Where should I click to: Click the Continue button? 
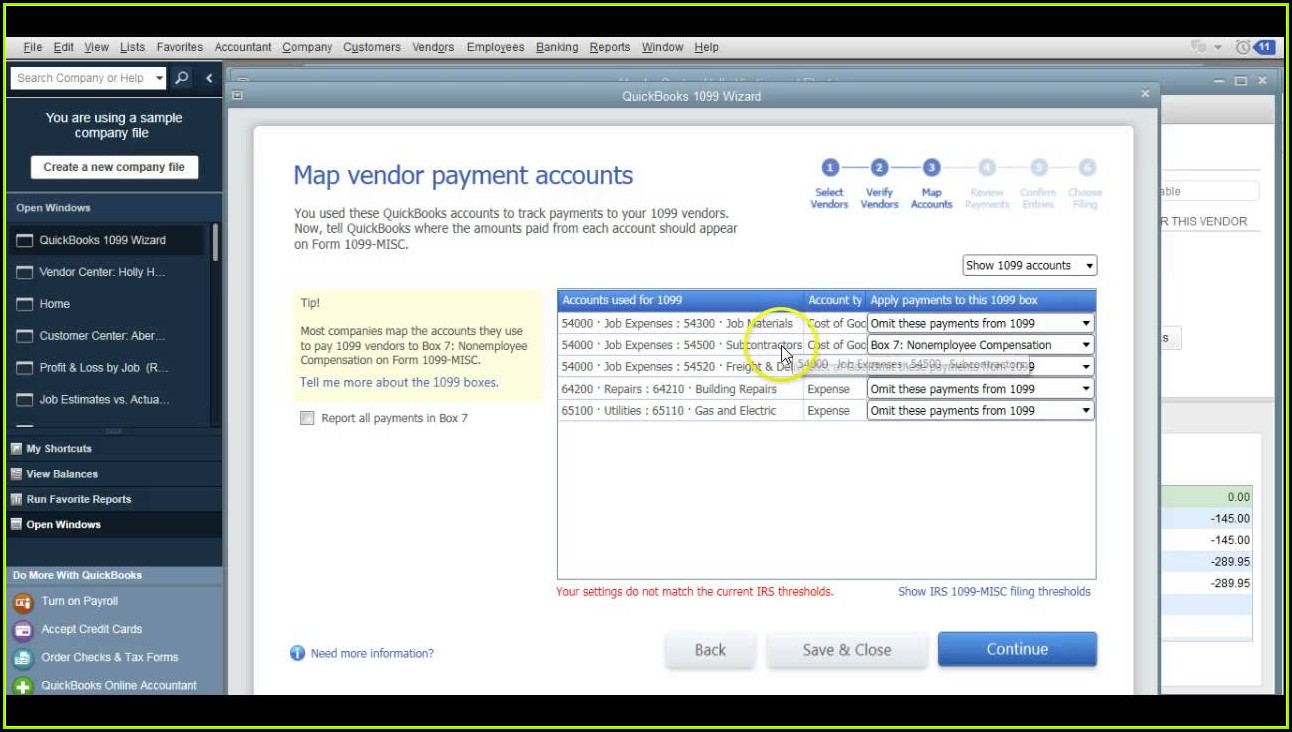pyautogui.click(x=1017, y=649)
